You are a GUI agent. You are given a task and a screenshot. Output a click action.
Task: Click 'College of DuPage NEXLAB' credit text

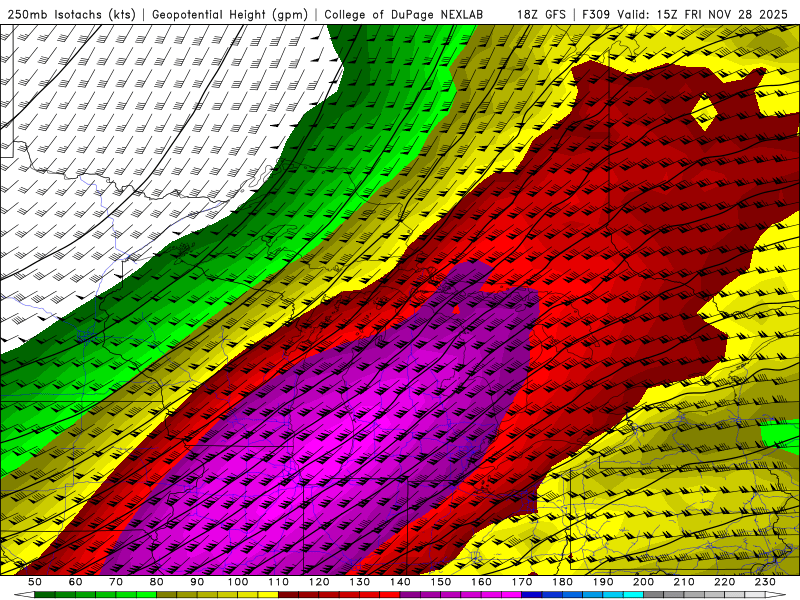click(404, 14)
